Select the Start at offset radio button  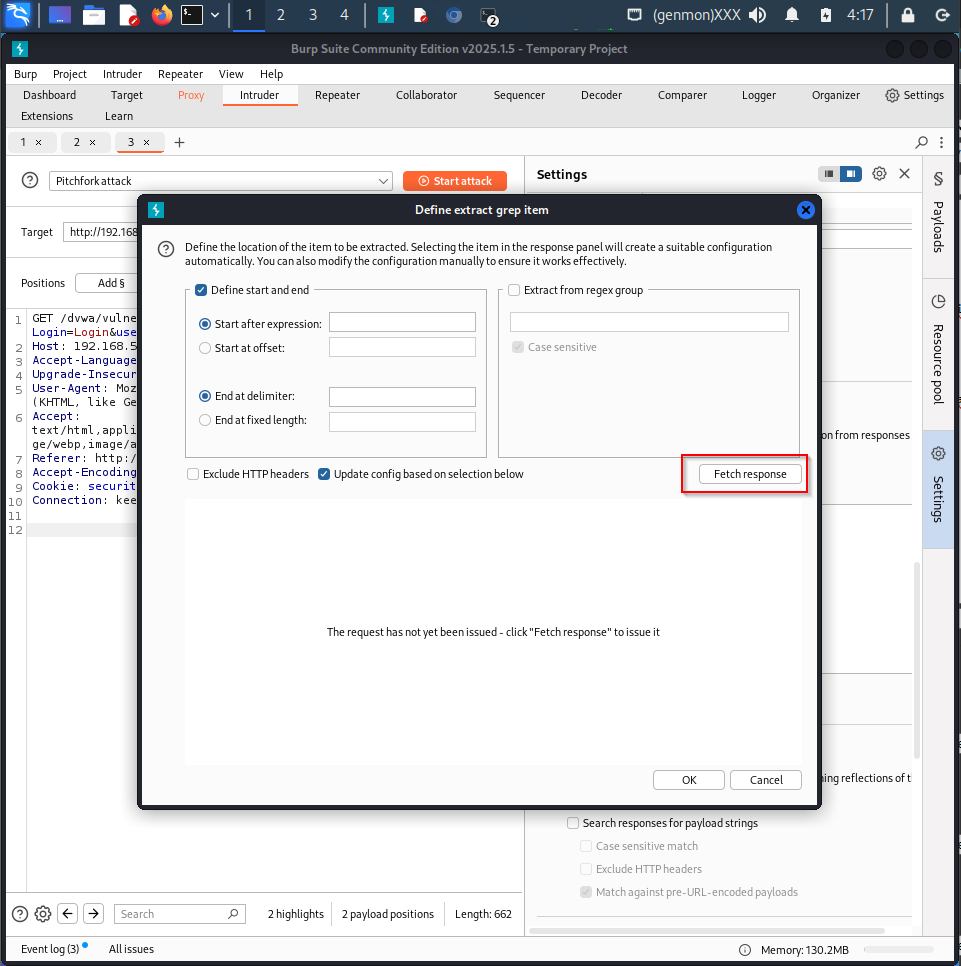[205, 348]
